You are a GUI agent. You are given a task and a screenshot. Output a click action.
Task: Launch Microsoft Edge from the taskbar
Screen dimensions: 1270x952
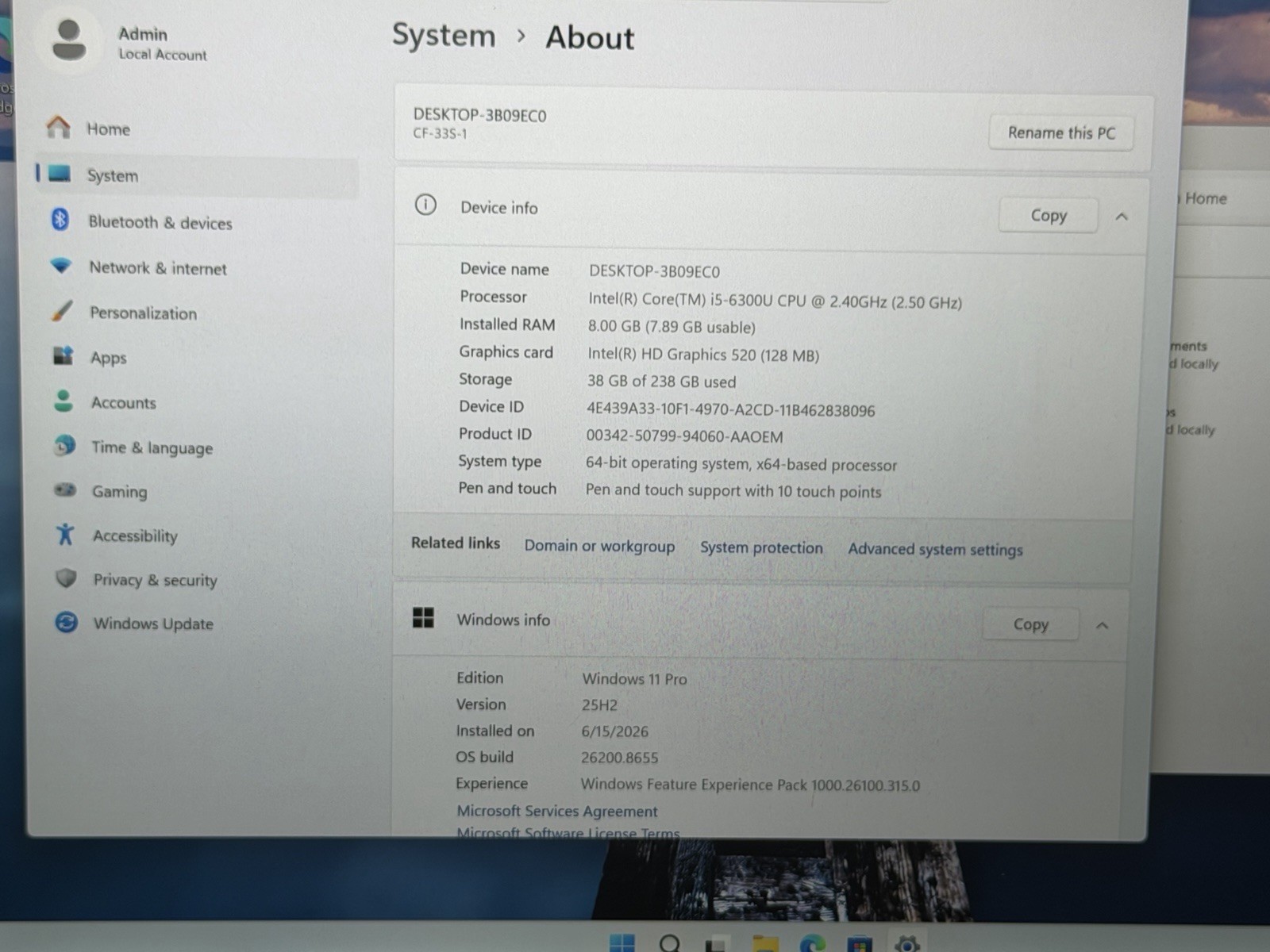click(x=812, y=943)
